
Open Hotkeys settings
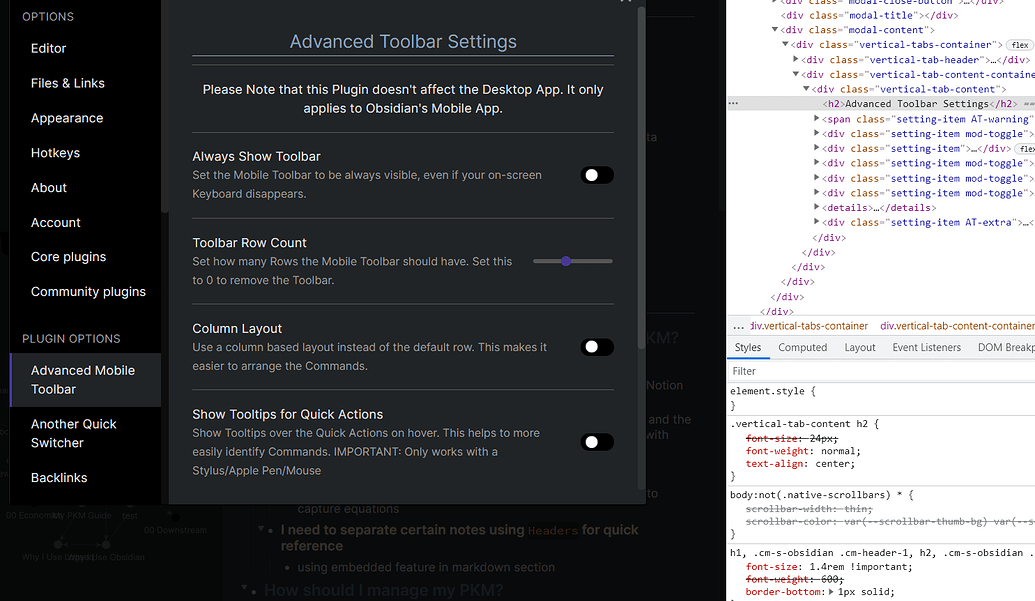click(x=55, y=153)
